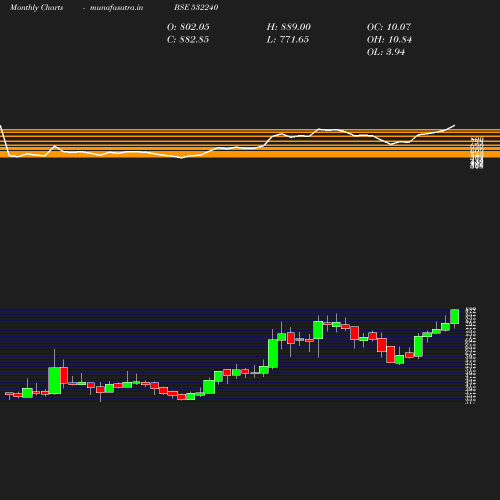The width and height of the screenshot is (500, 500).
Task: Select the "BSE 532240" symbol label
Action: (x=196, y=7)
